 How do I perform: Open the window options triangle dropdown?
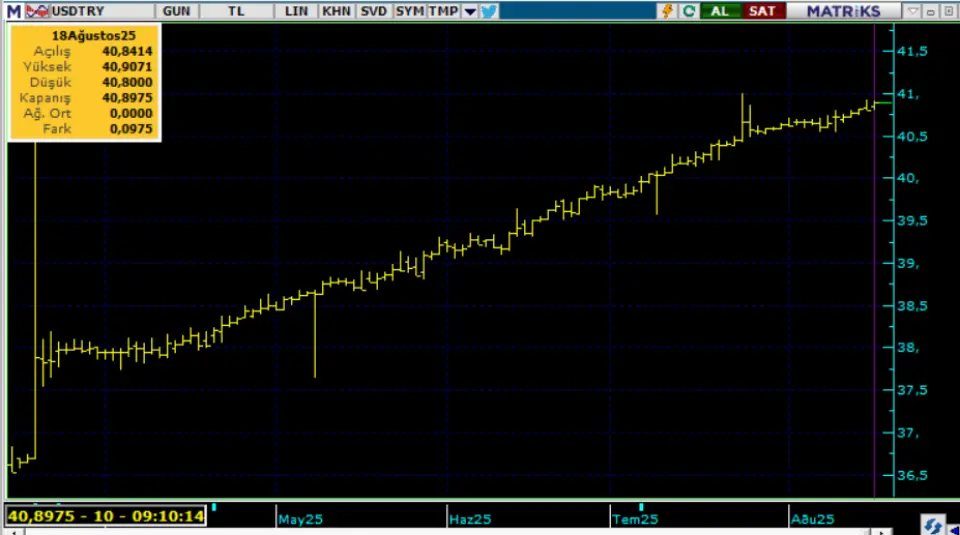(912, 11)
